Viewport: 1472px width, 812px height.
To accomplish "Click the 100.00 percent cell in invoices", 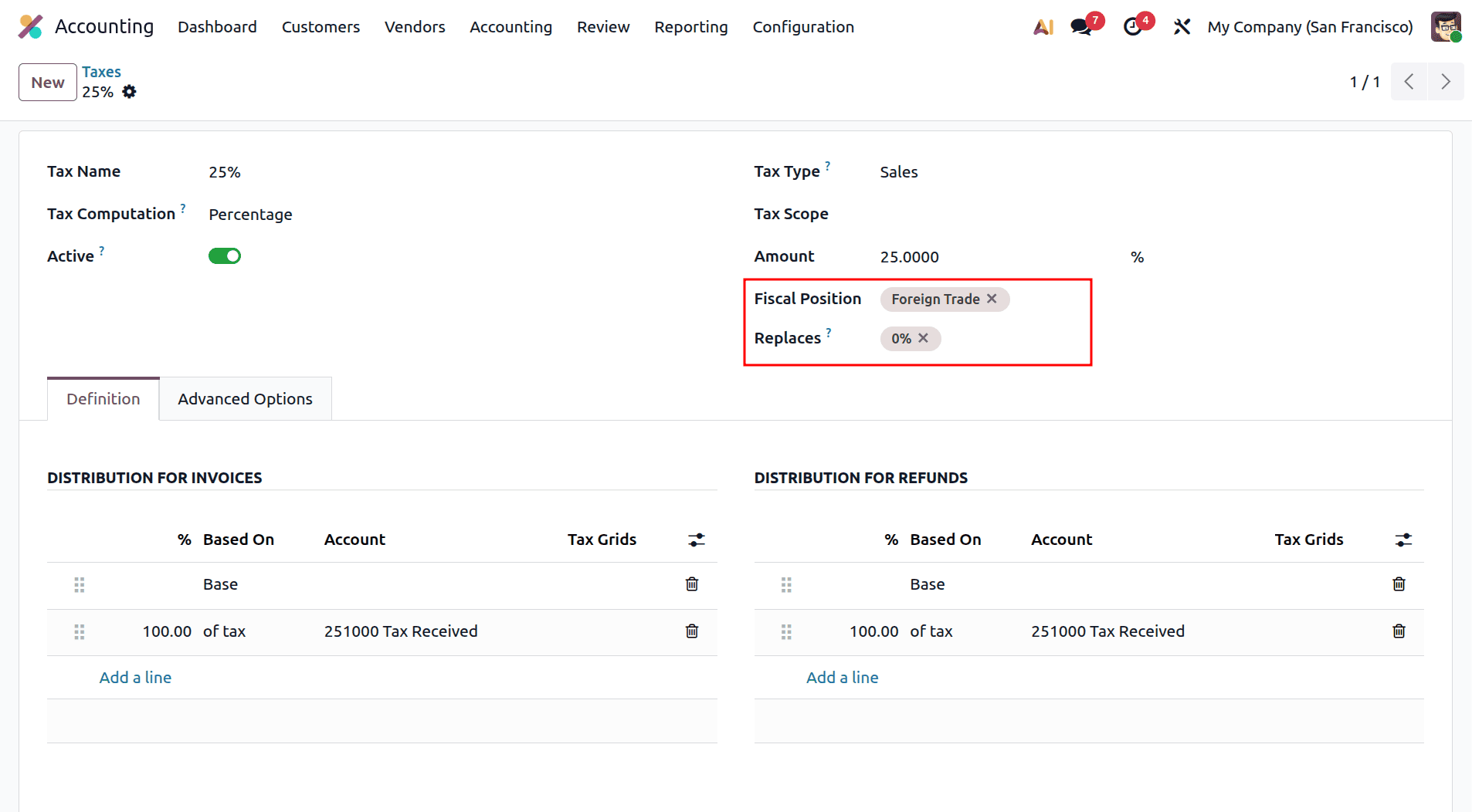I will tap(167, 631).
